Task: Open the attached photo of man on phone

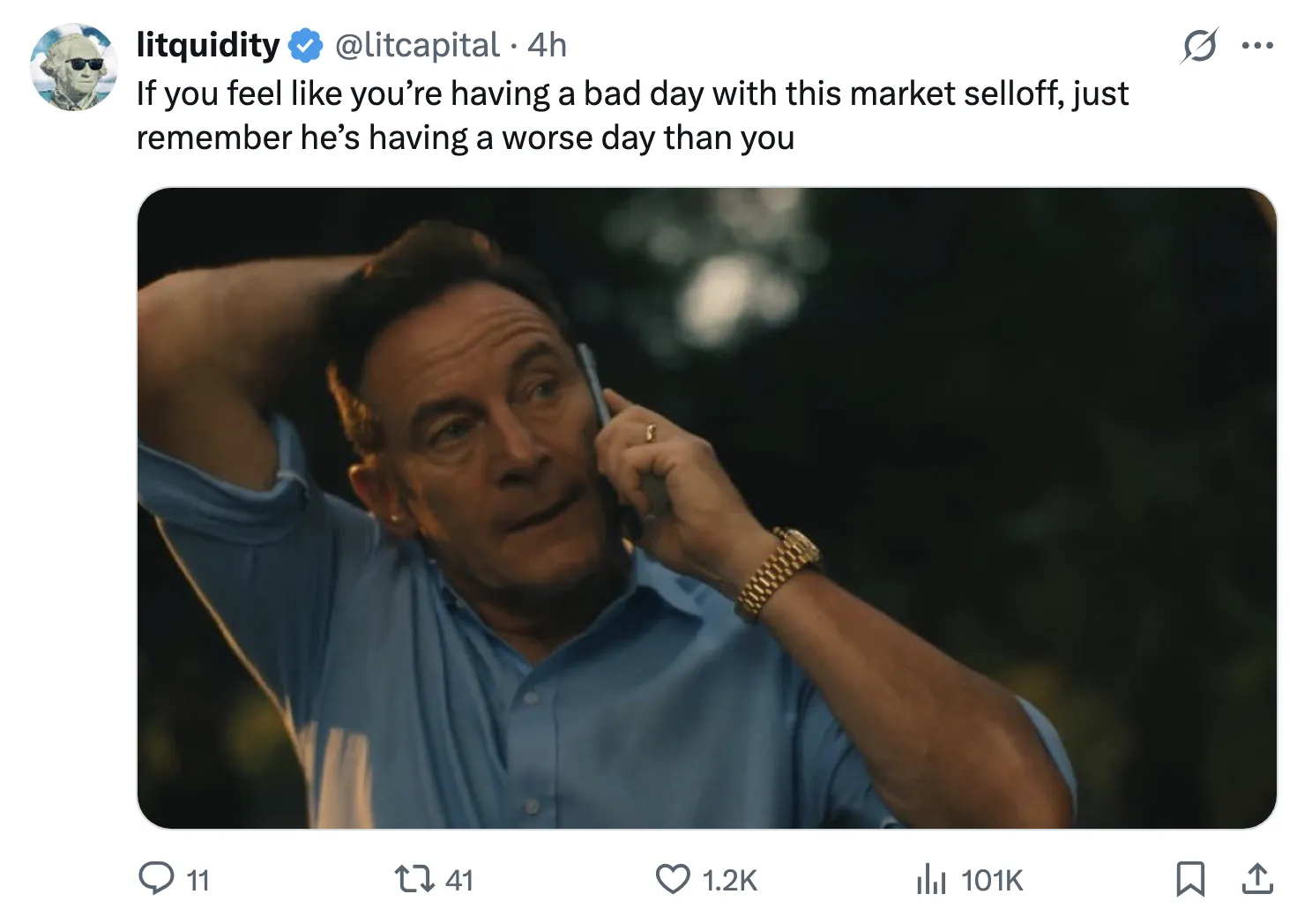Action: point(706,507)
